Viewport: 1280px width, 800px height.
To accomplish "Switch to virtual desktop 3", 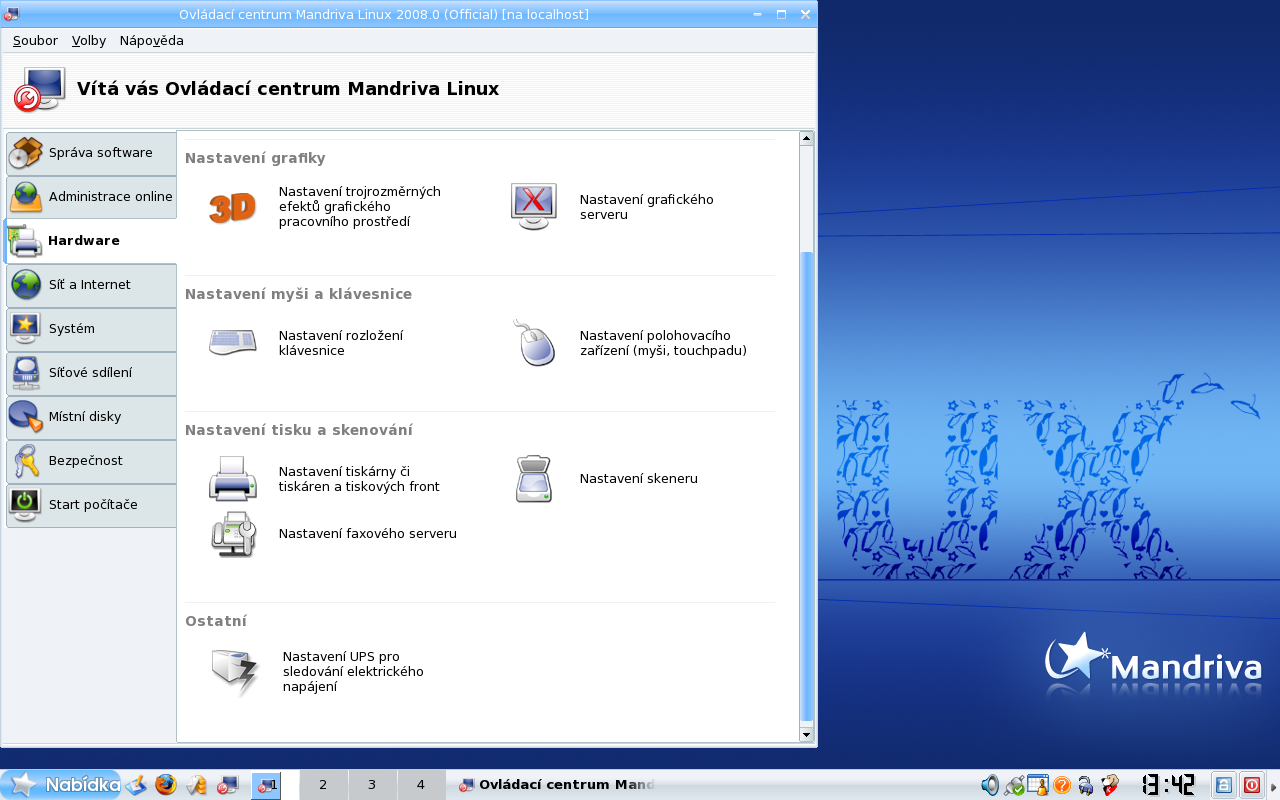I will (x=372, y=785).
